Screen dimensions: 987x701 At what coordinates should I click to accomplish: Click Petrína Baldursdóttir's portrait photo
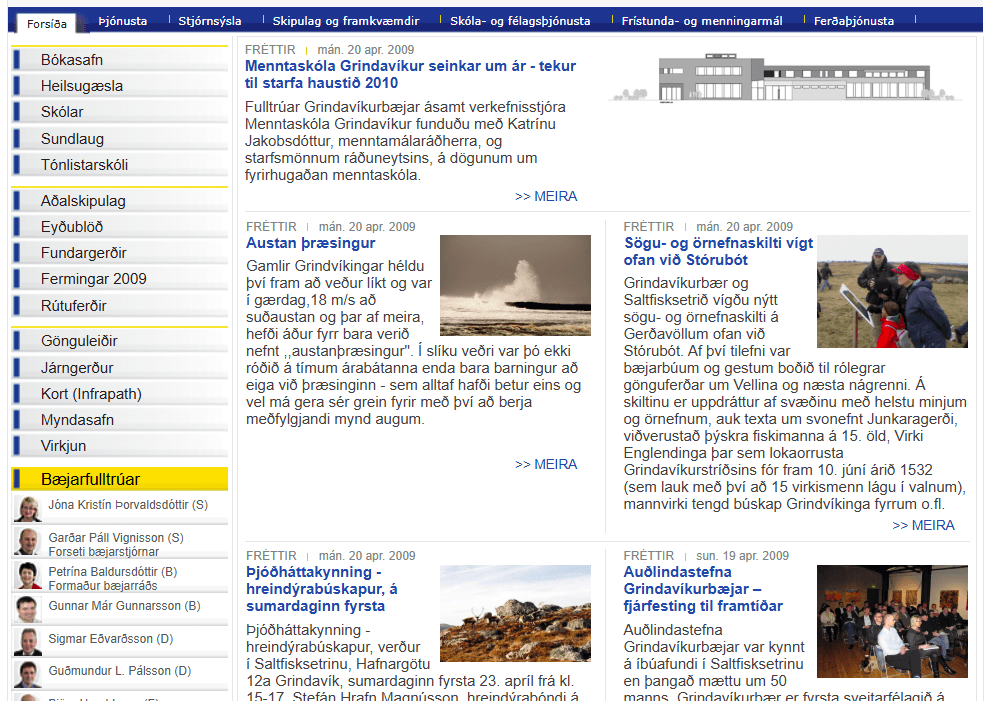pyautogui.click(x=28, y=575)
